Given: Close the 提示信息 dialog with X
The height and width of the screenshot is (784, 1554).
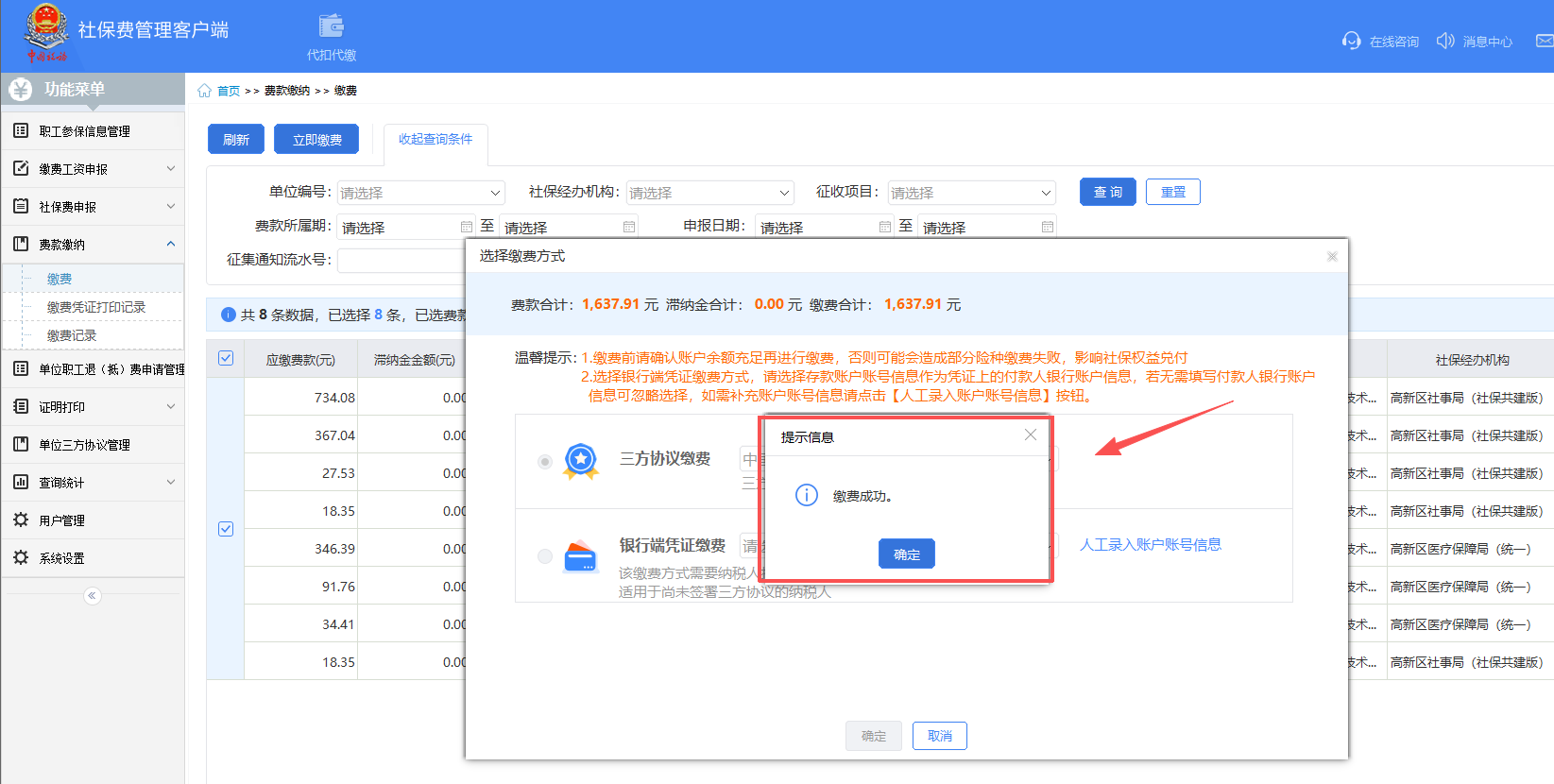Looking at the screenshot, I should [1031, 435].
